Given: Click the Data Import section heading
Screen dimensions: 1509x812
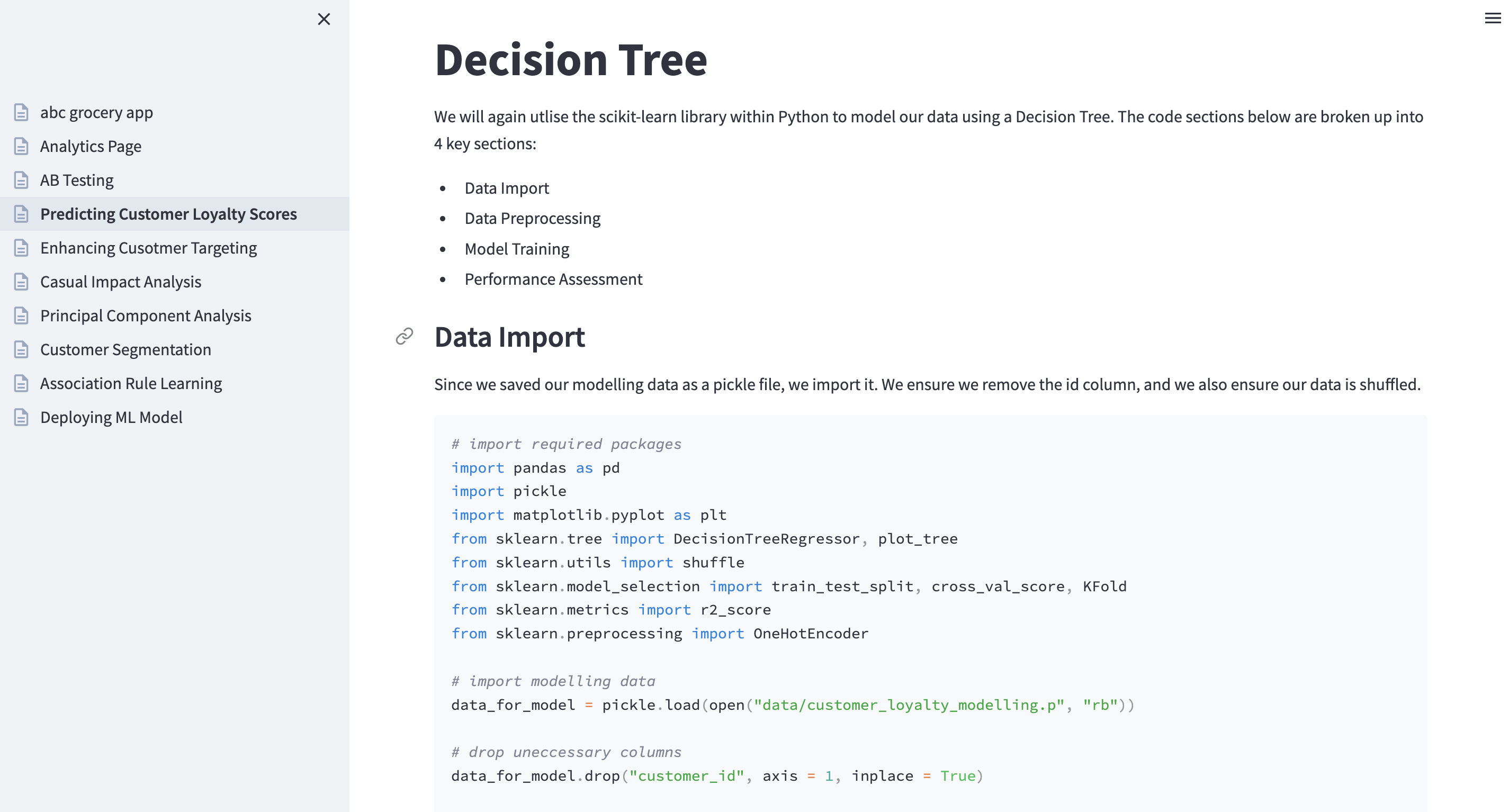Looking at the screenshot, I should point(509,337).
